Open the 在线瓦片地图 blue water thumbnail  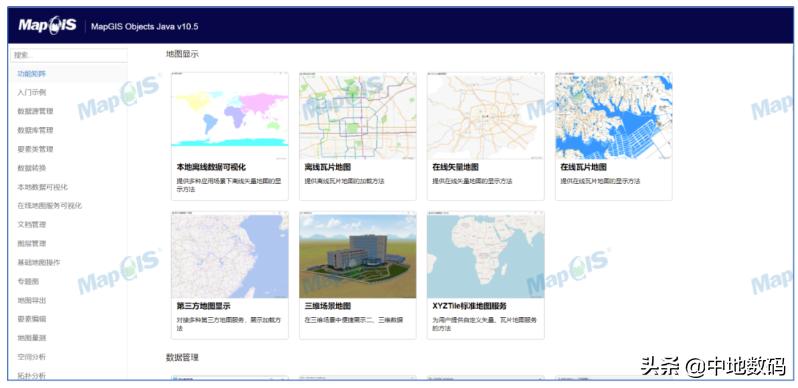[614, 116]
